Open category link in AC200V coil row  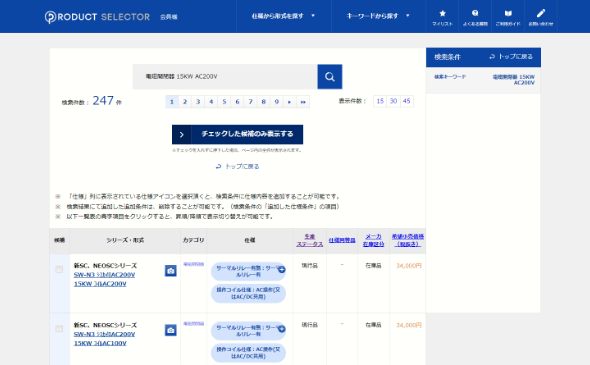[x=193, y=264]
